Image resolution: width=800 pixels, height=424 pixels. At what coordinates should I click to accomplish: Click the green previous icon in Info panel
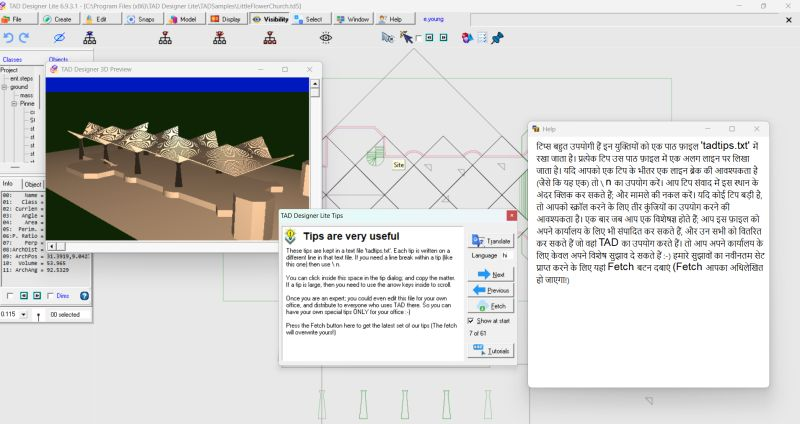pyautogui.click(x=23, y=296)
